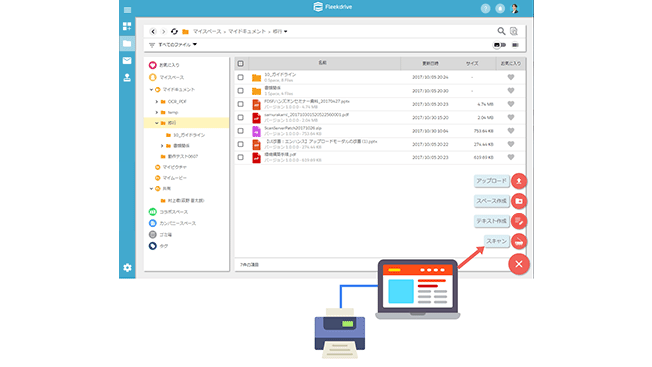This screenshot has width=652, height=367.
Task: Favorite the samurakami pdf heart icon
Action: coord(511,117)
